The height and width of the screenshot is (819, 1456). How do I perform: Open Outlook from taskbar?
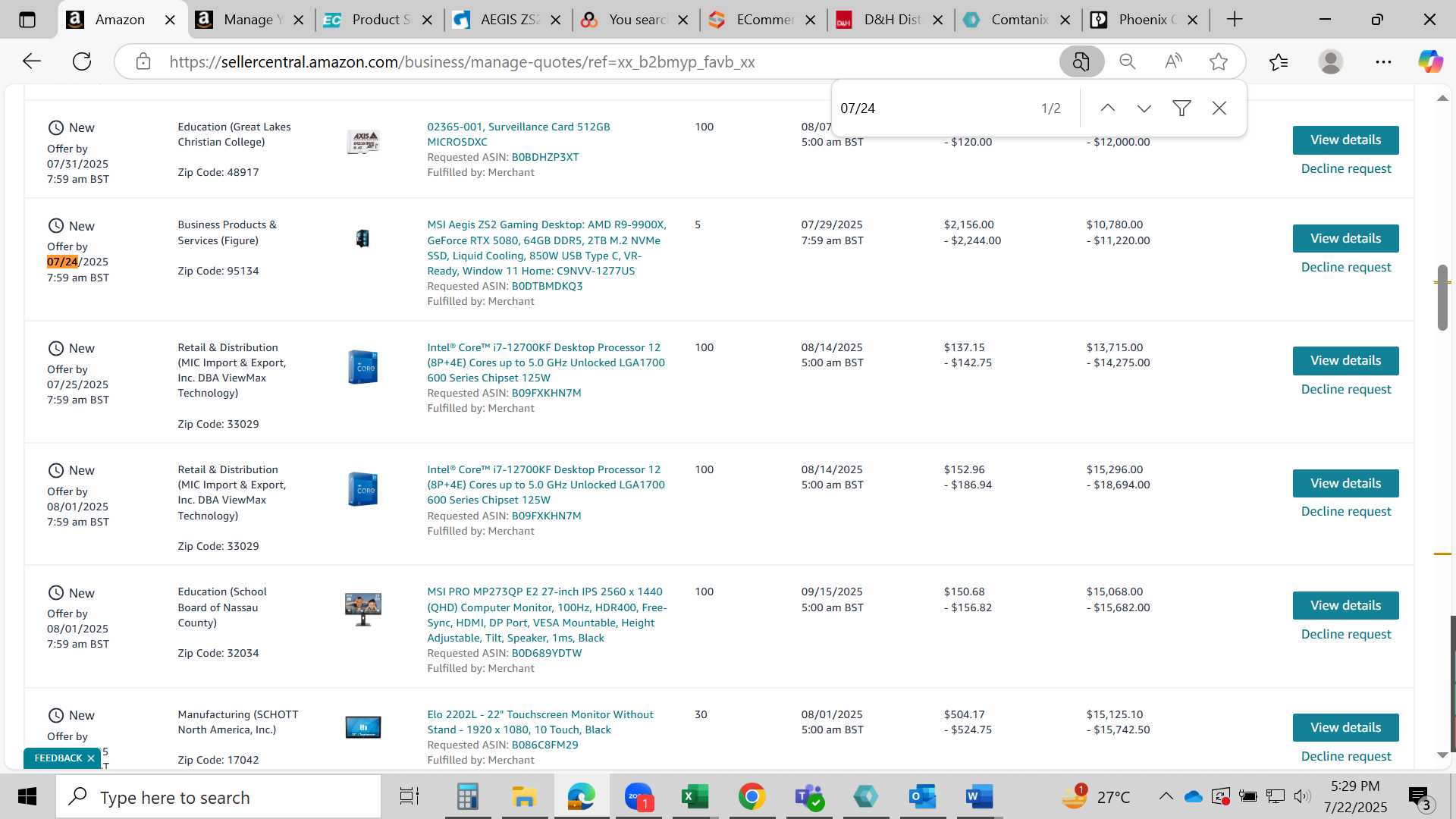coord(922,797)
